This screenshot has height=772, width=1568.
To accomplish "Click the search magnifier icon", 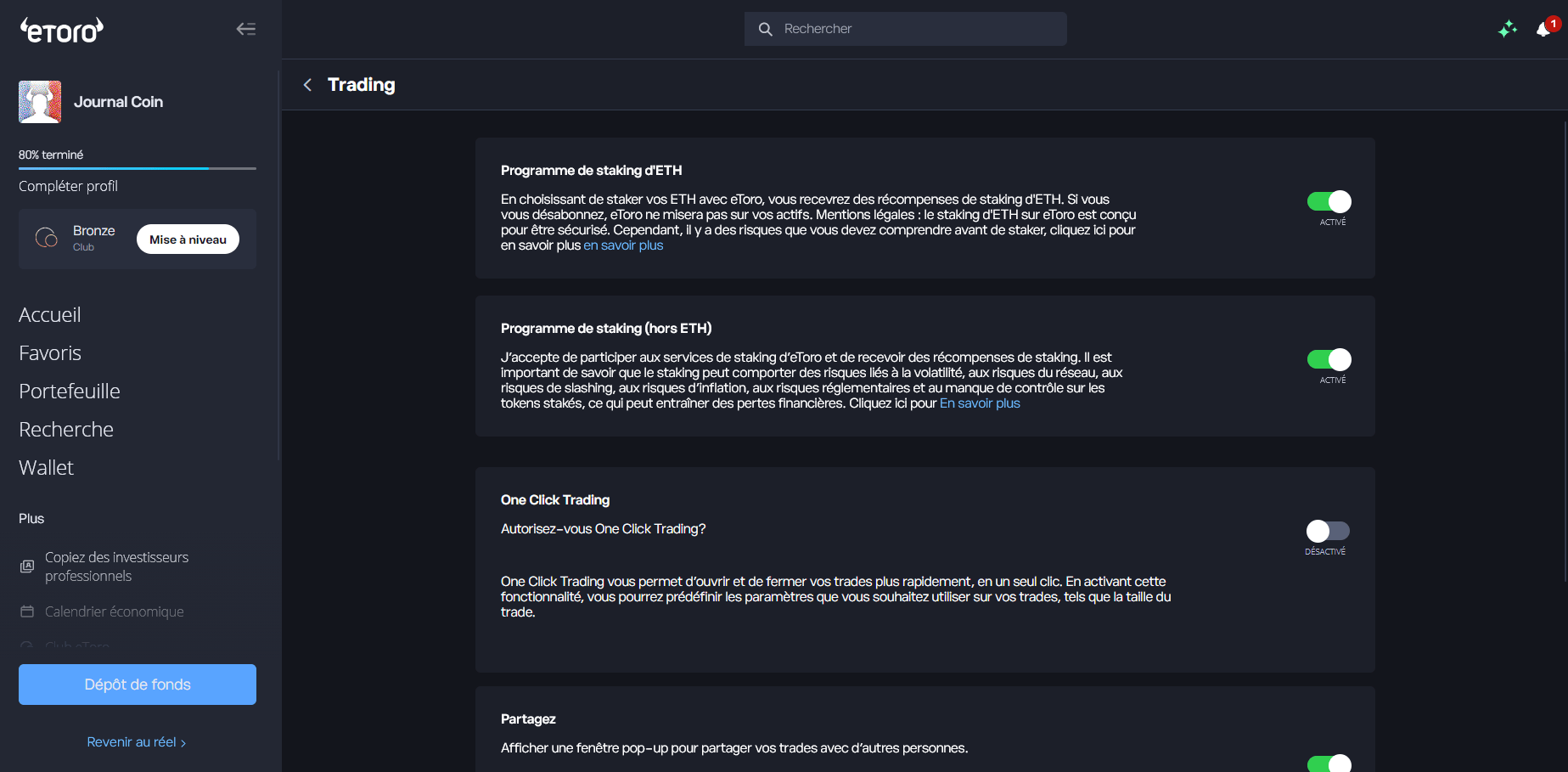I will click(x=765, y=28).
